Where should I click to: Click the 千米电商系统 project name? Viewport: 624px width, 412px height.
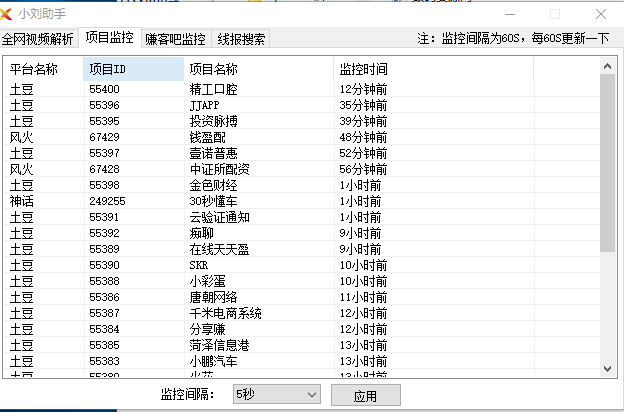point(225,313)
